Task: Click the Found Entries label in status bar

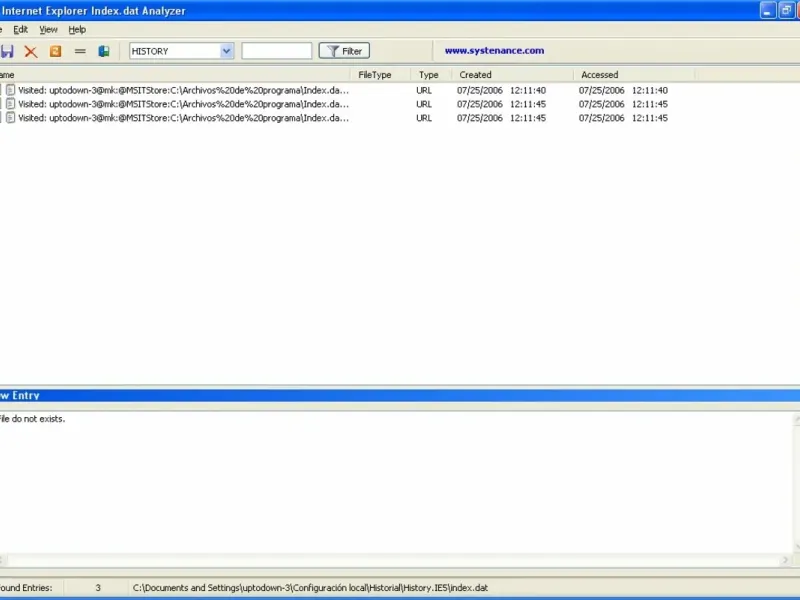Action: 26,588
